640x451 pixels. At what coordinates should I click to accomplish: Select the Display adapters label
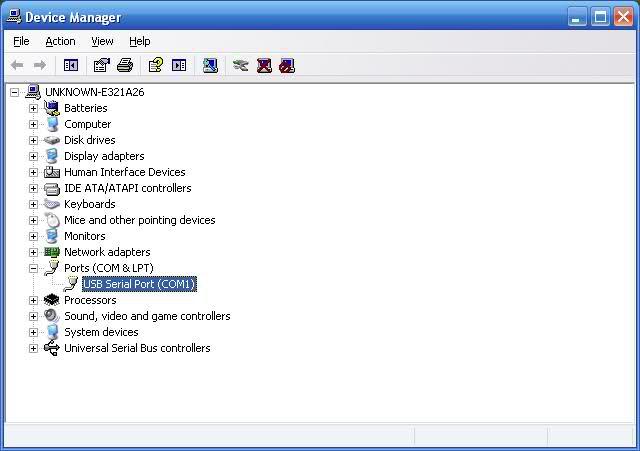tap(104, 156)
